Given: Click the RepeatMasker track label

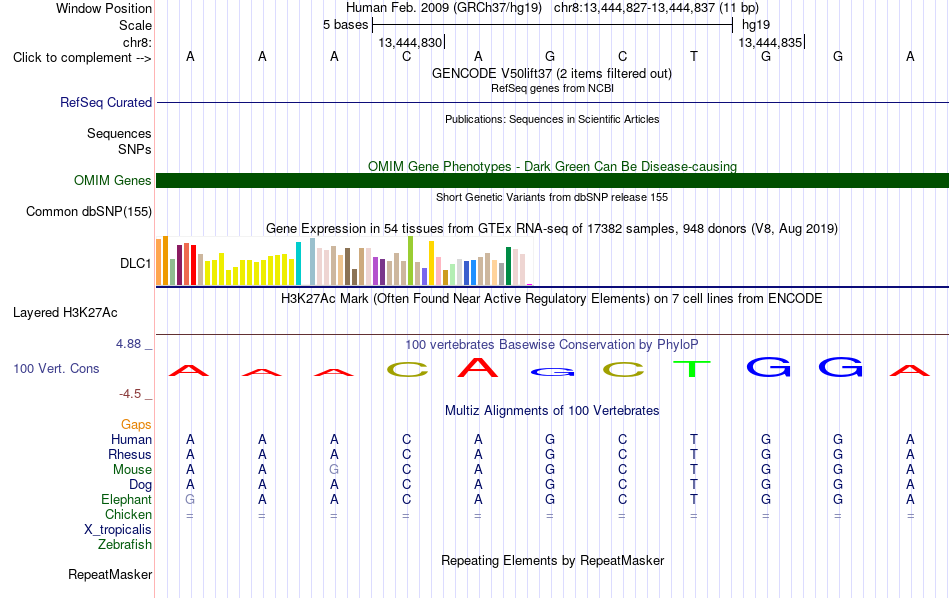Looking at the screenshot, I should (110, 574).
